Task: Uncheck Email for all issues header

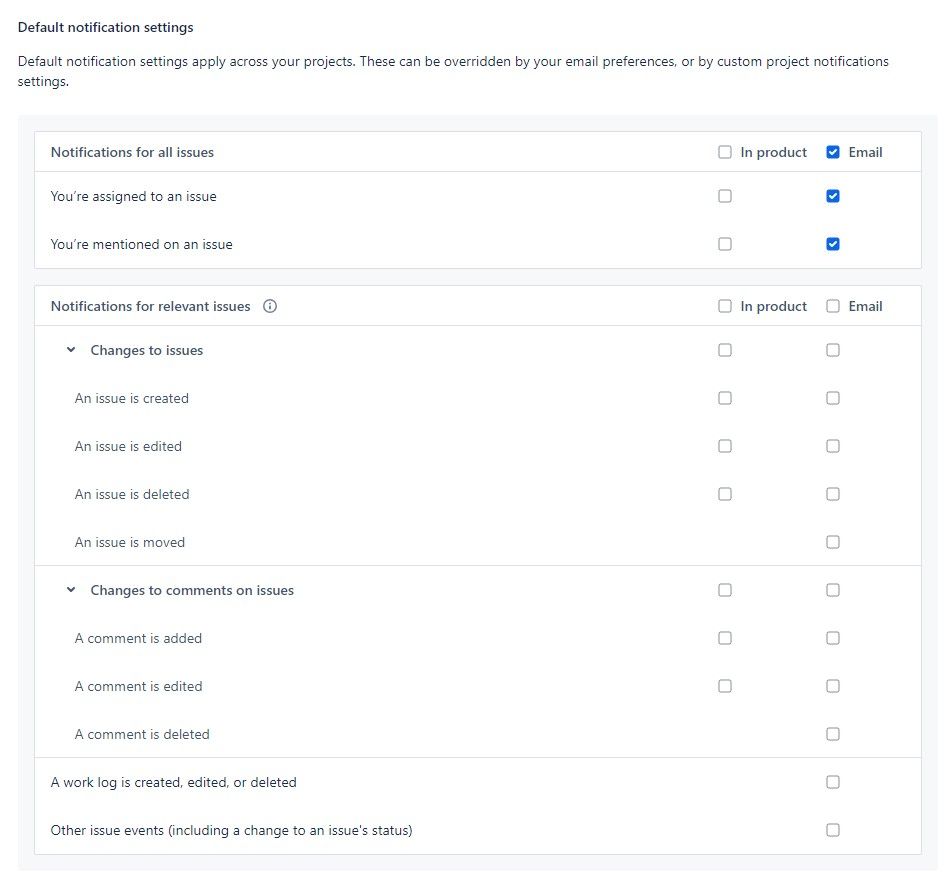Action: (833, 152)
